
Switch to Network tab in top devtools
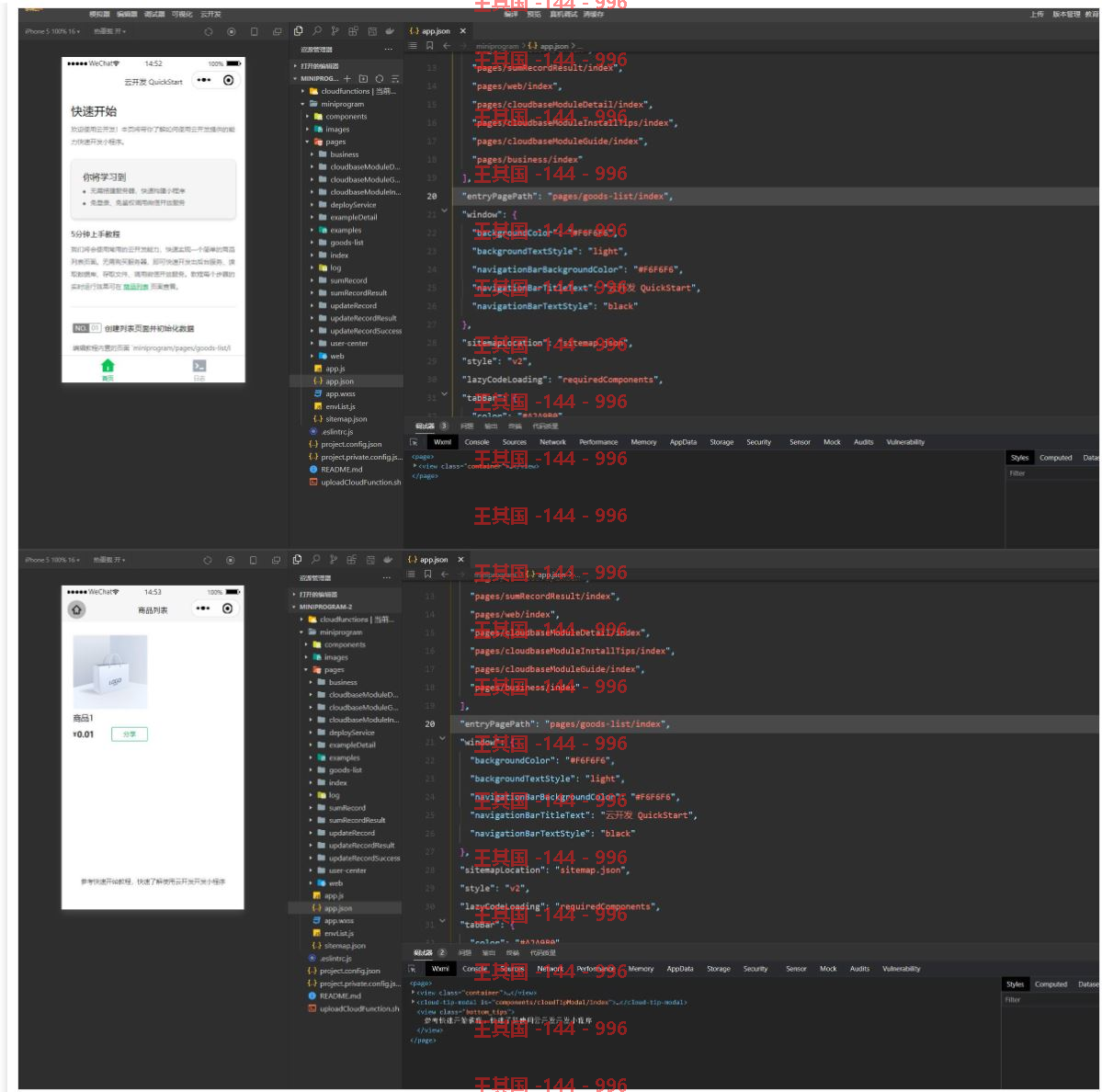tap(552, 442)
